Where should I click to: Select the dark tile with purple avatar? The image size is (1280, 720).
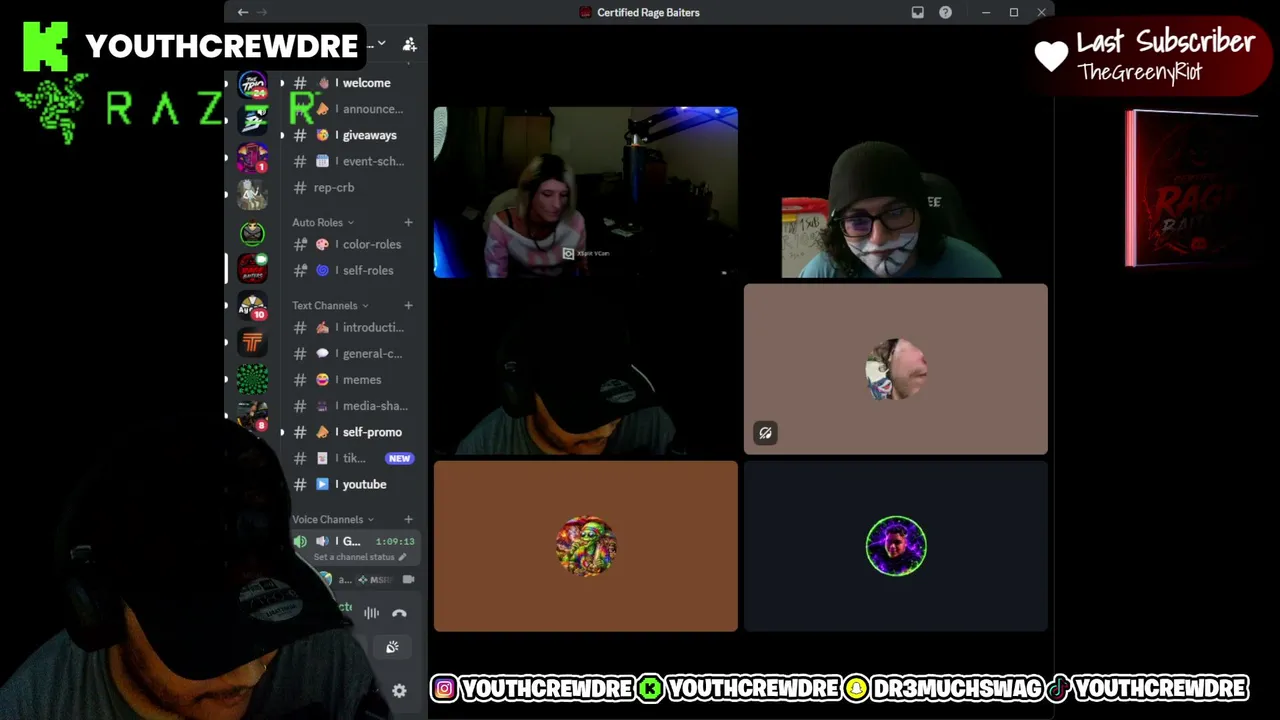(896, 546)
